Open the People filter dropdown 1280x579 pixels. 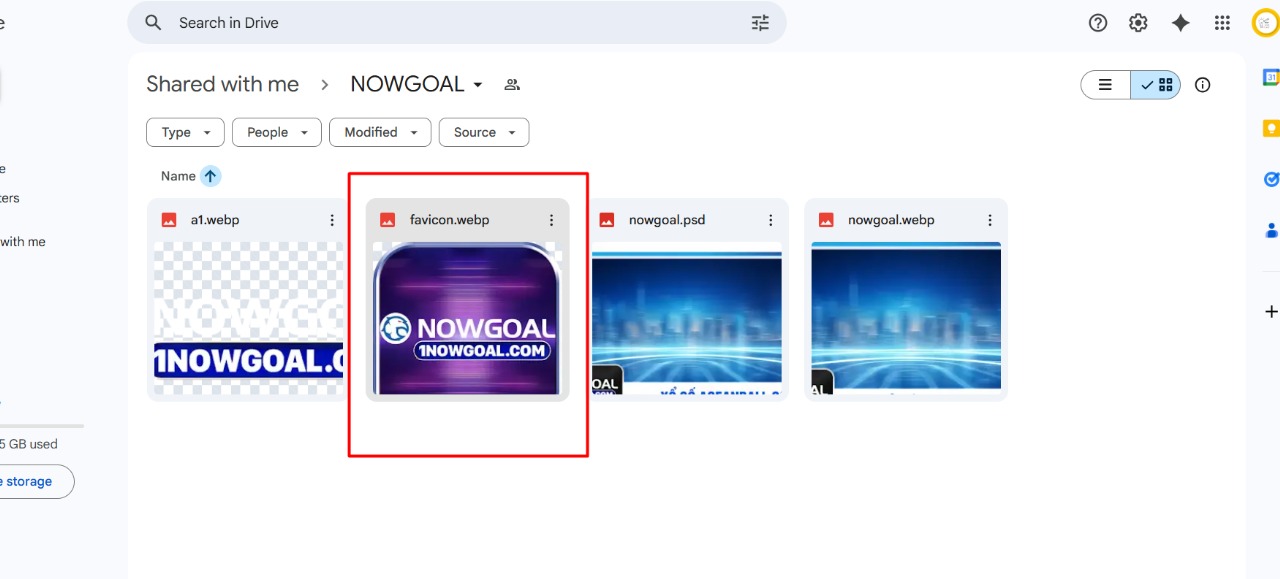(x=277, y=132)
